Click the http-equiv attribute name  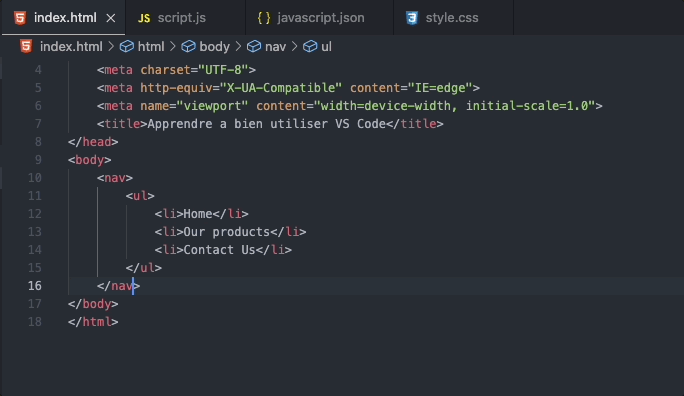click(176, 88)
